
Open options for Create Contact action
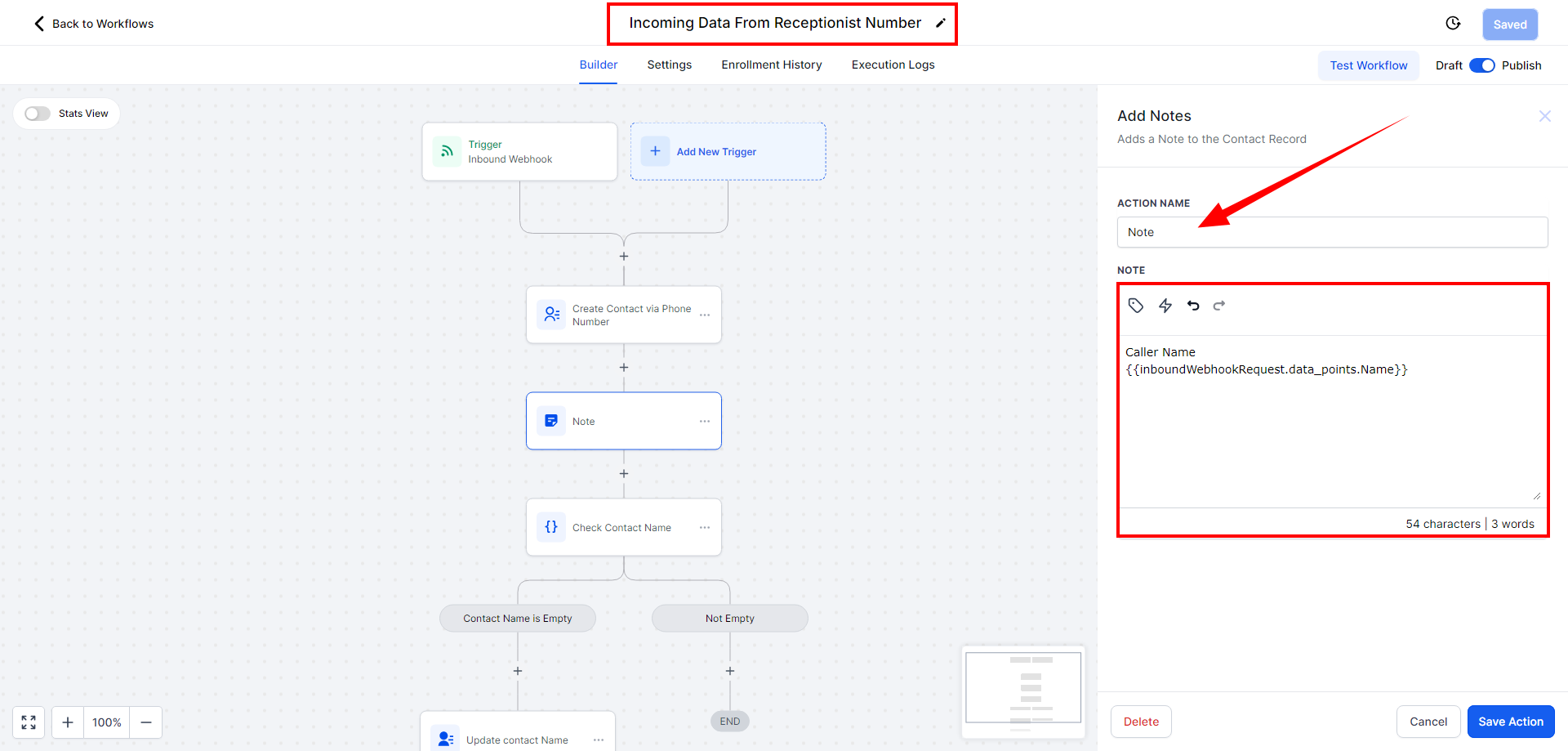(705, 315)
